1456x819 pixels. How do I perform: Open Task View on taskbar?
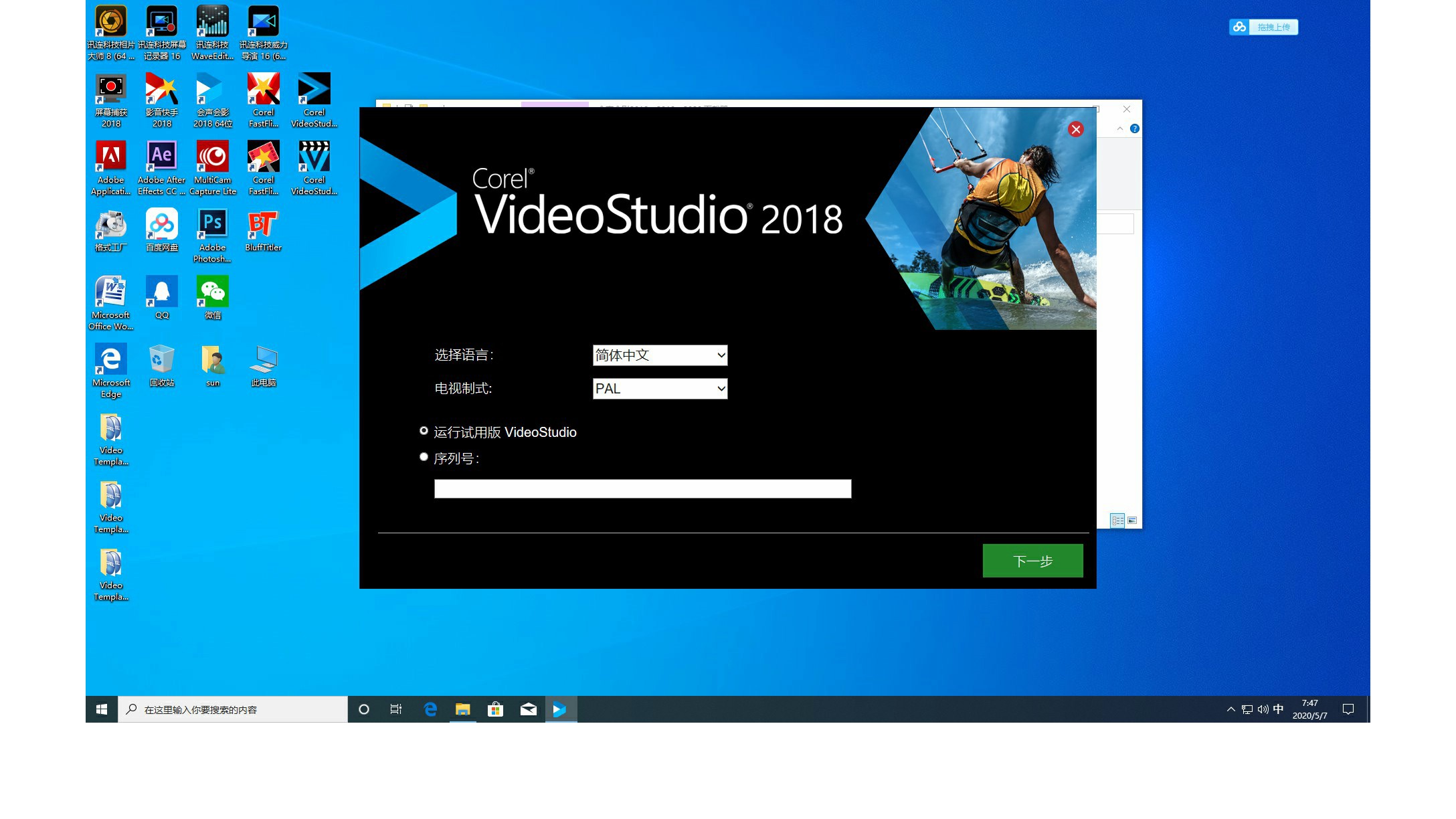[396, 709]
